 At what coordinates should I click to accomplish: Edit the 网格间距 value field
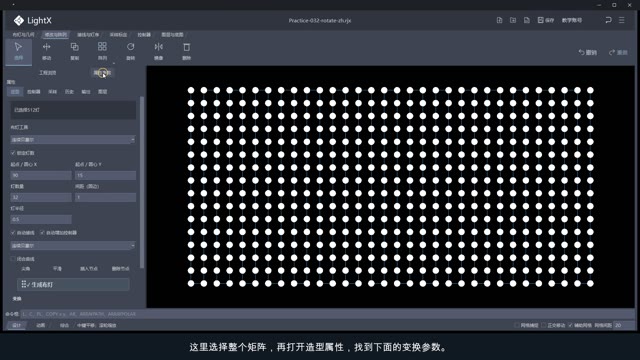coord(624,325)
